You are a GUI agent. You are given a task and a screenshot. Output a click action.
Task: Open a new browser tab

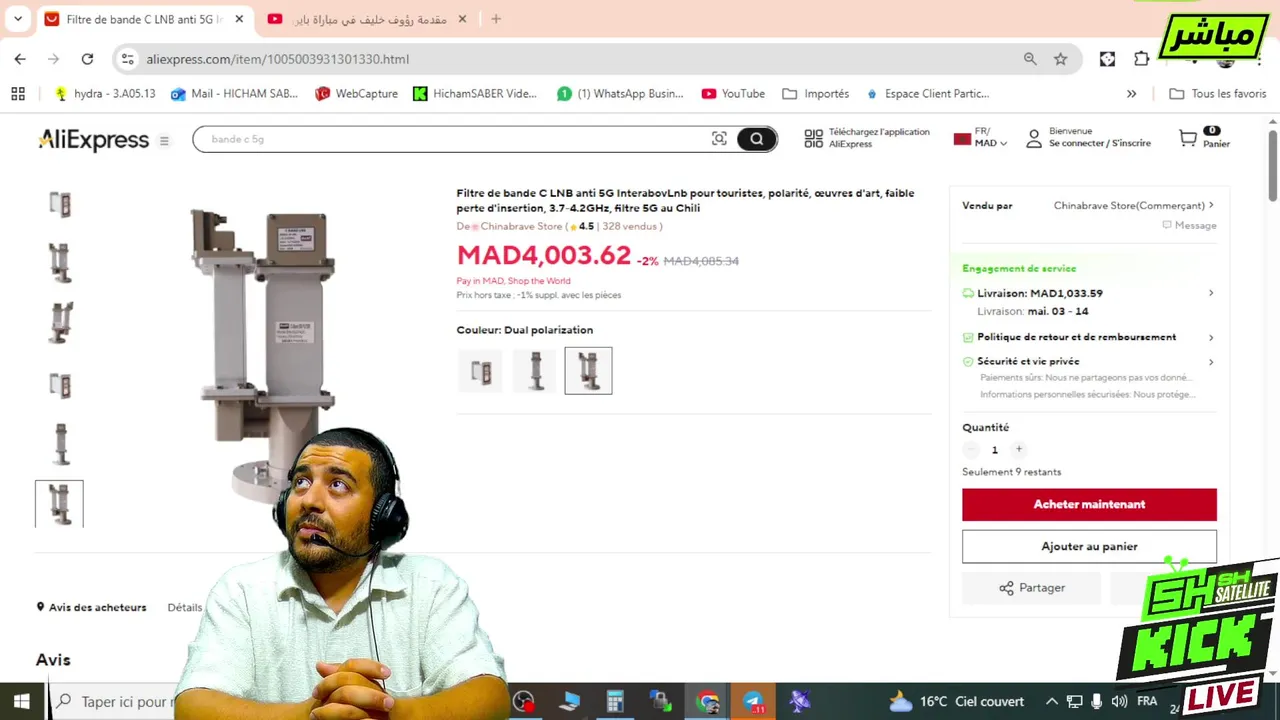[x=496, y=19]
